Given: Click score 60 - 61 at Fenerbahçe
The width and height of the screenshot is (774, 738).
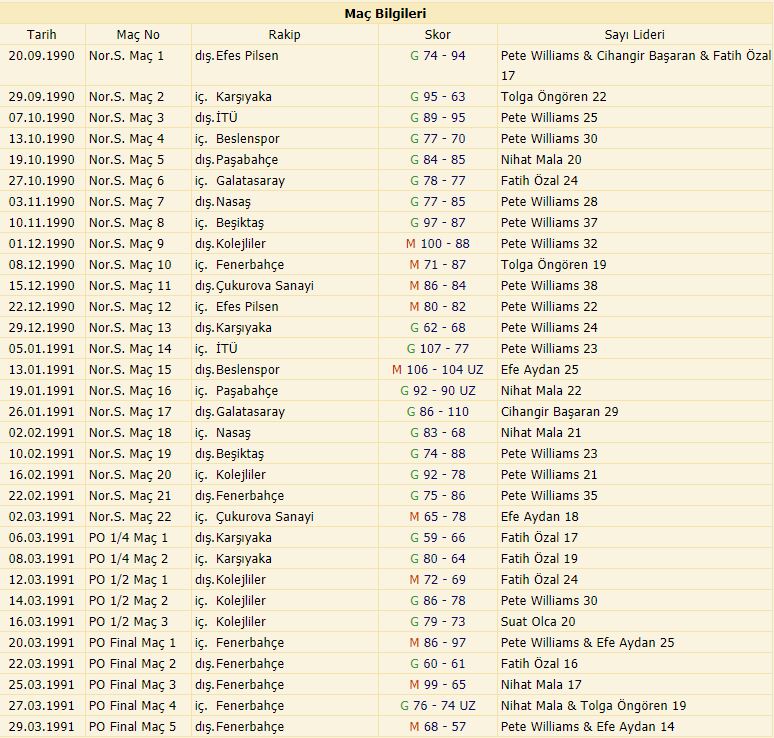Looking at the screenshot, I should pos(438,663).
